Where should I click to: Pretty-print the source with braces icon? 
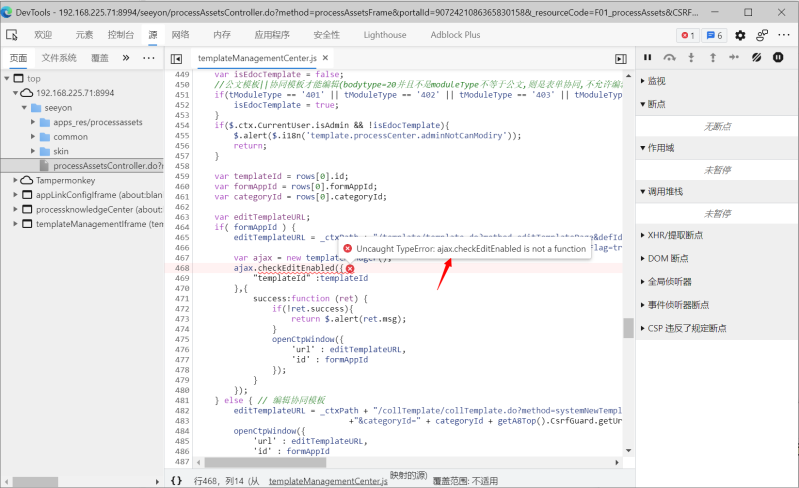pos(176,481)
